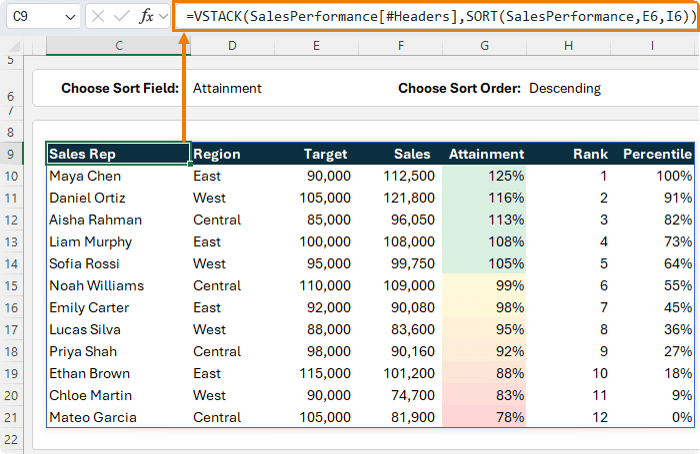Click the Cancel X icon in formula bar
The height and width of the screenshot is (454, 700).
point(98,17)
